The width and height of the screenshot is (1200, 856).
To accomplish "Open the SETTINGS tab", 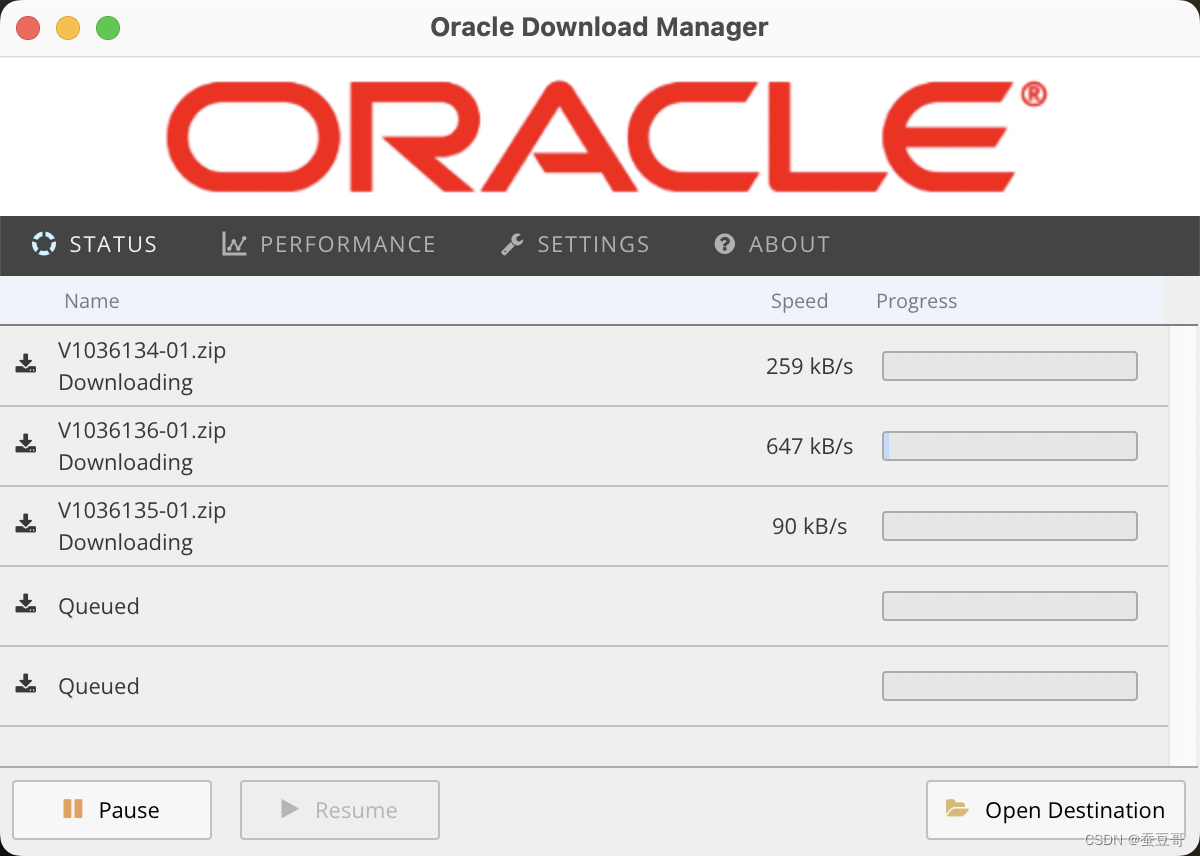I will pos(575,244).
